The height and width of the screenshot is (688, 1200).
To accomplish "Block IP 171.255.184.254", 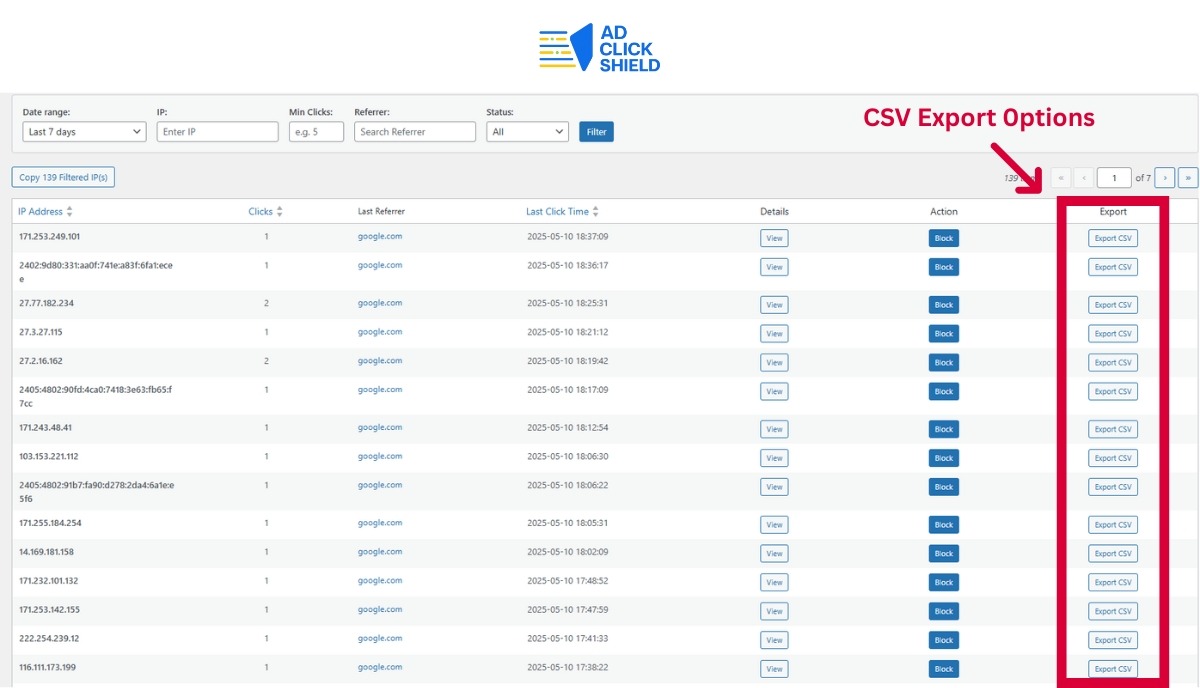I will [x=943, y=525].
